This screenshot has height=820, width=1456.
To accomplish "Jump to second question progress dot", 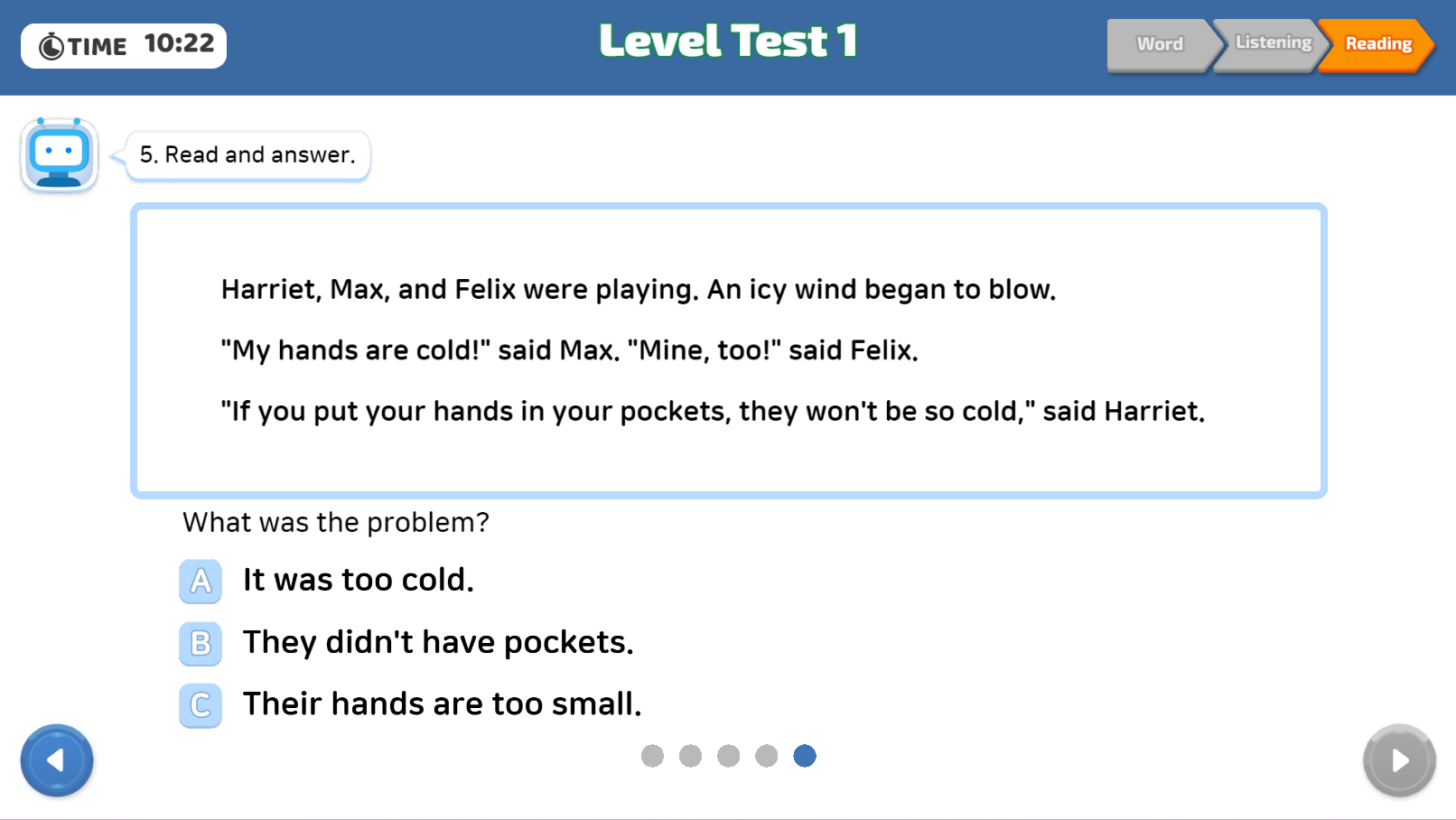I will [690, 756].
